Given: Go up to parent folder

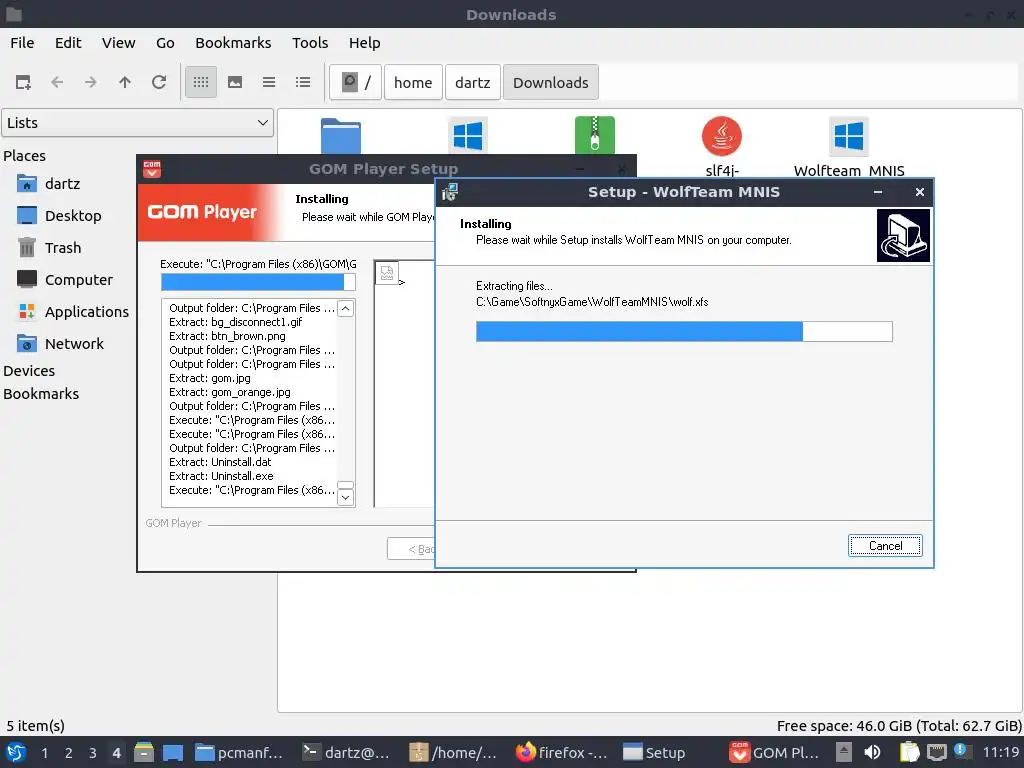Looking at the screenshot, I should [x=125, y=82].
